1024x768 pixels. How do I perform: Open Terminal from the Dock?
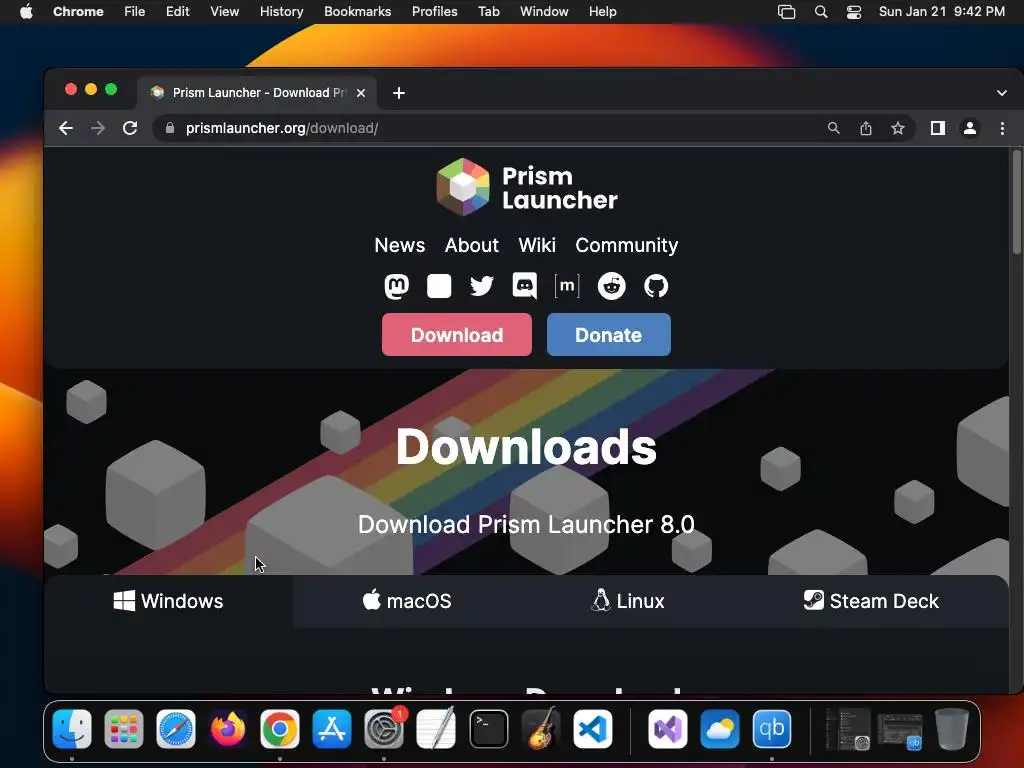coord(488,729)
